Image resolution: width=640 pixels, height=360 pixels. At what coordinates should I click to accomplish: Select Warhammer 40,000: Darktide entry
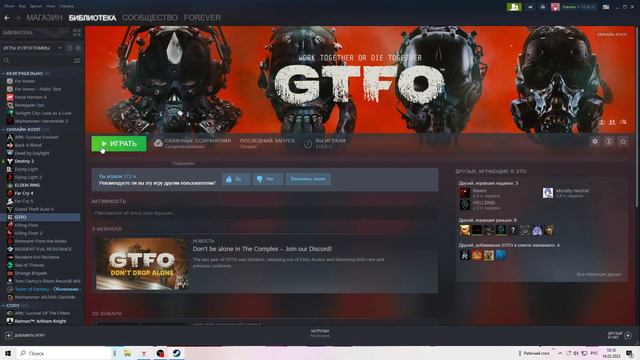click(x=45, y=297)
